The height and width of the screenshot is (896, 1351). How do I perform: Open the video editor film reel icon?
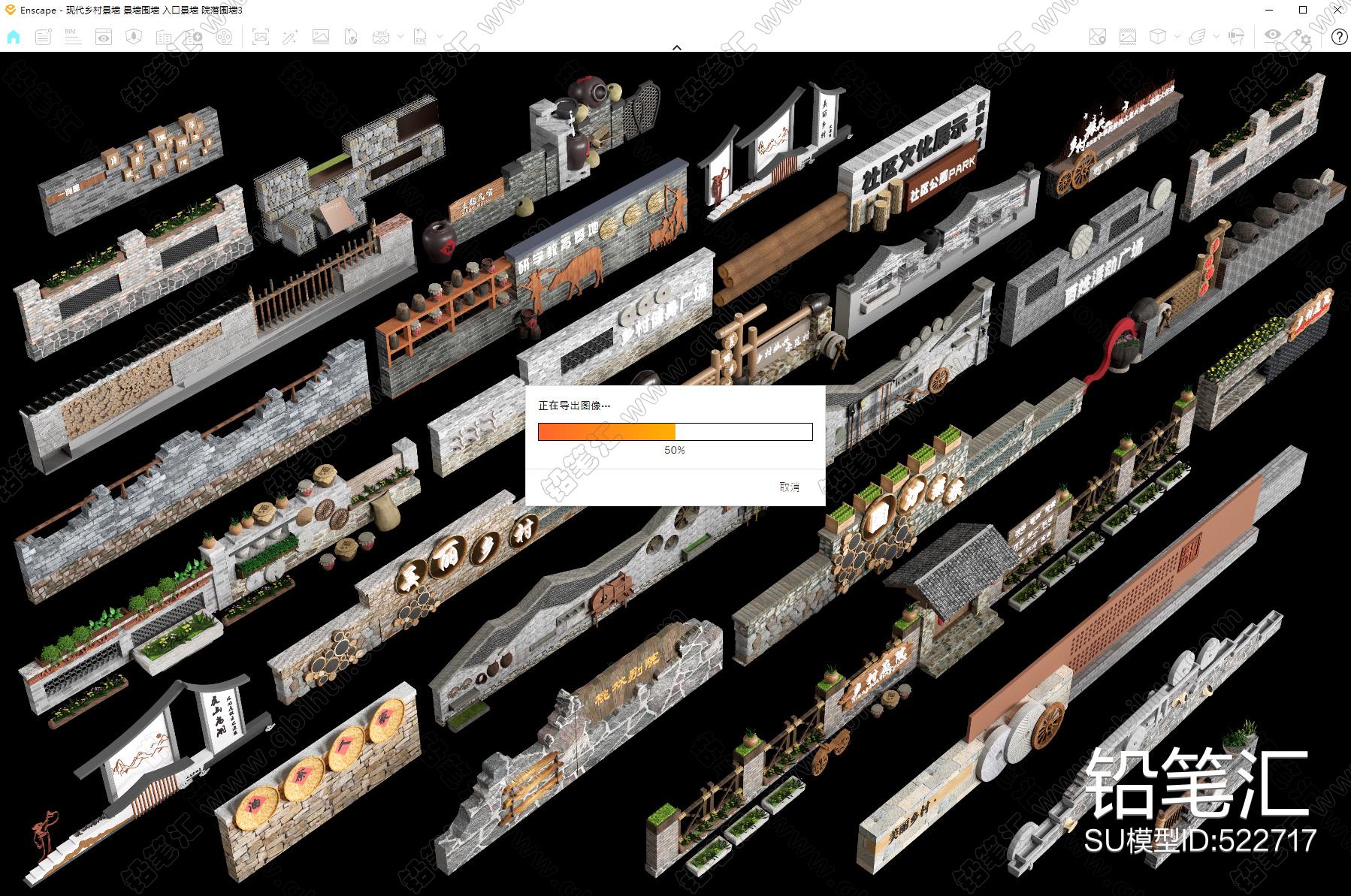[224, 37]
